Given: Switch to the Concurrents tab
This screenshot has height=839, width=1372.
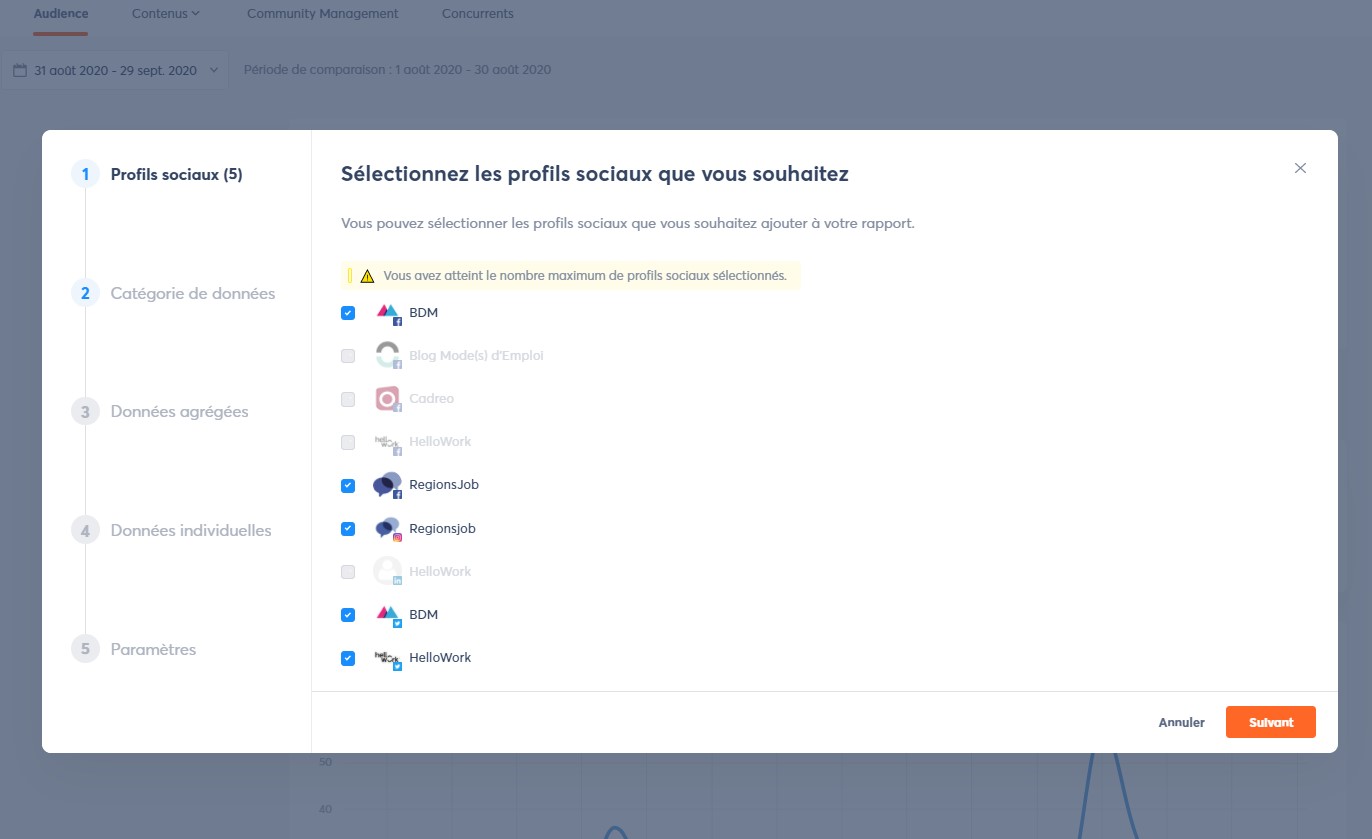Looking at the screenshot, I should coord(477,13).
